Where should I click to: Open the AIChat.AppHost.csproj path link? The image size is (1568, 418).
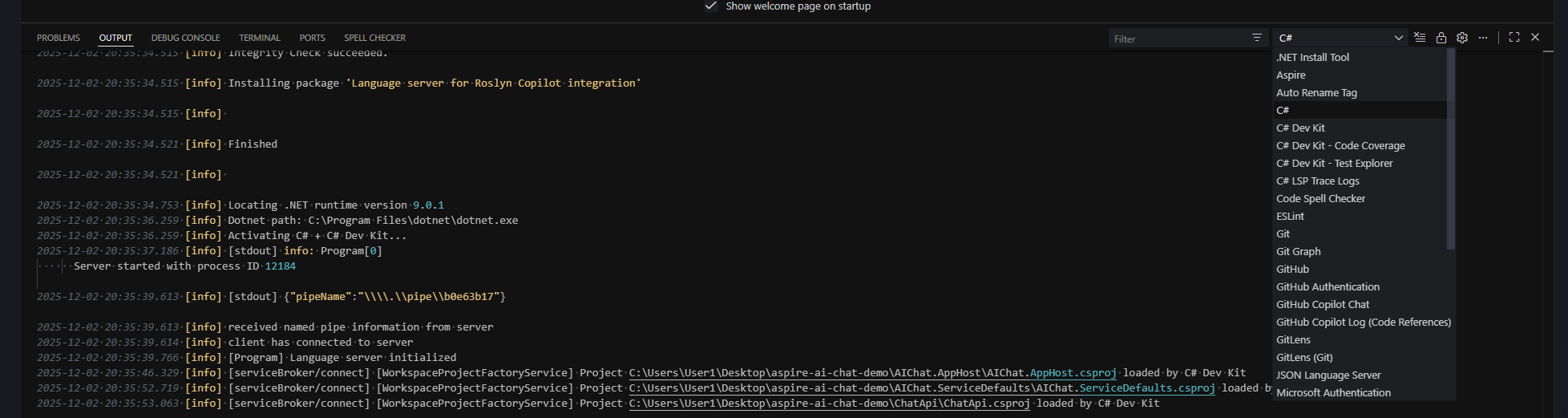[x=872, y=373]
